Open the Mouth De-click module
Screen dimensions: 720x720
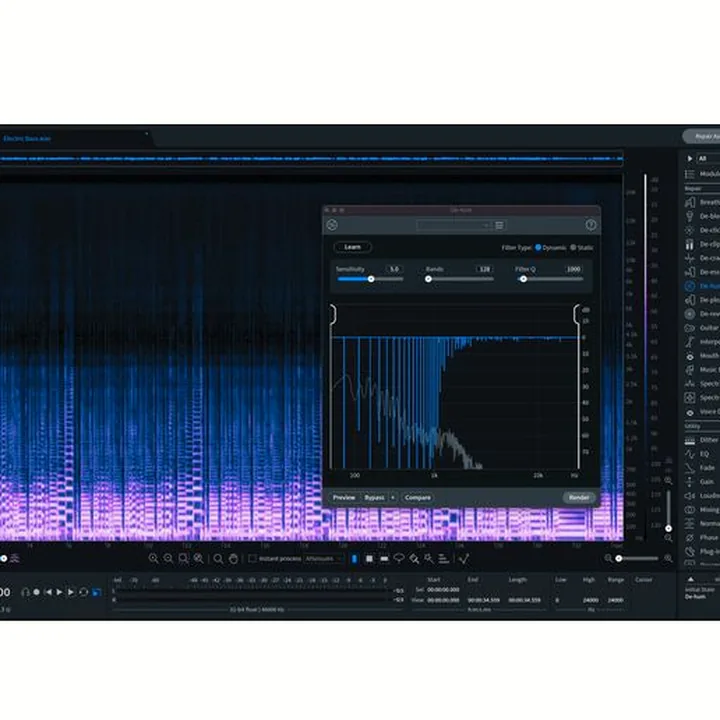(x=702, y=356)
